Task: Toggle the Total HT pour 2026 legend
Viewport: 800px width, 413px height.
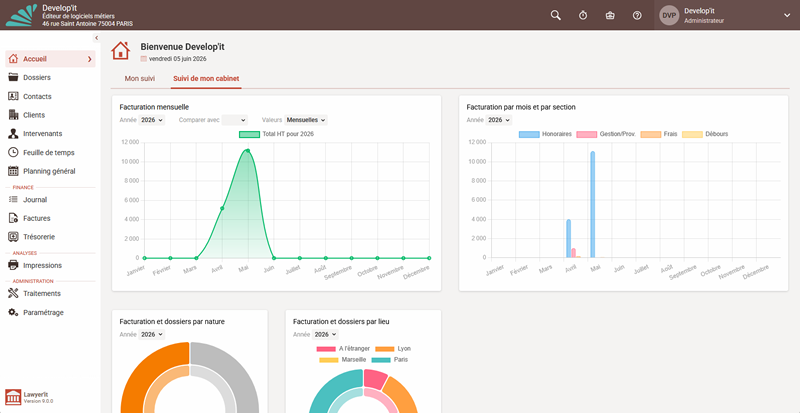Action: [x=276, y=134]
